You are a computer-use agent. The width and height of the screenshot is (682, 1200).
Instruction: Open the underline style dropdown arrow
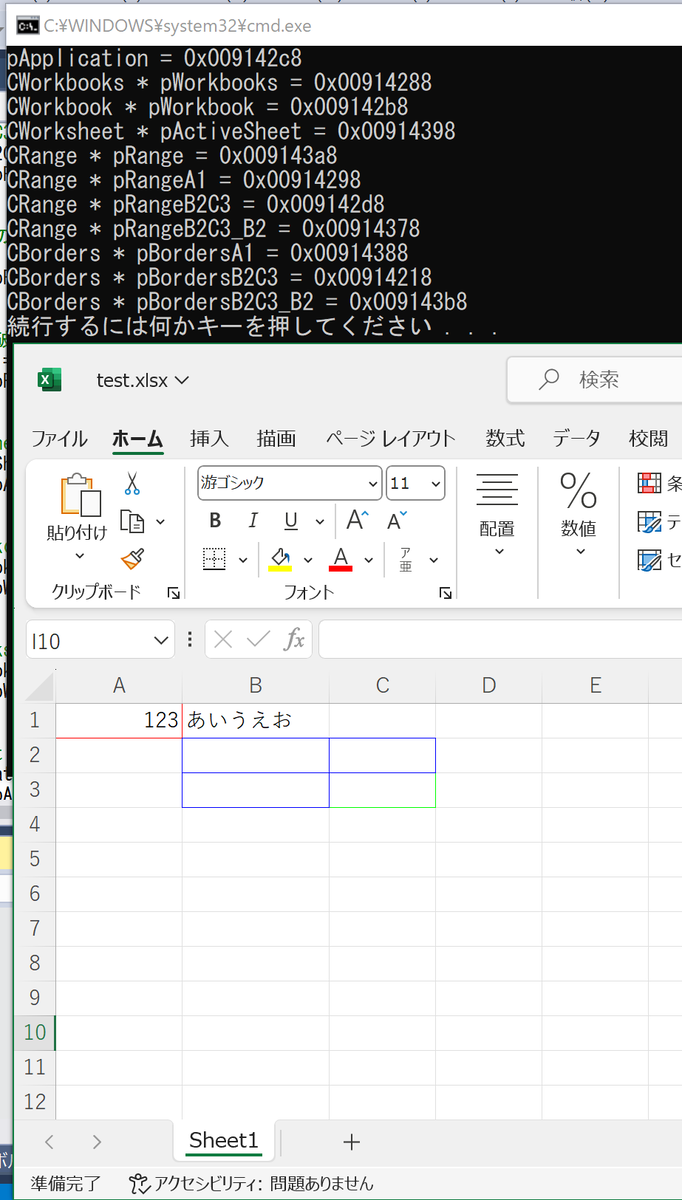point(319,522)
